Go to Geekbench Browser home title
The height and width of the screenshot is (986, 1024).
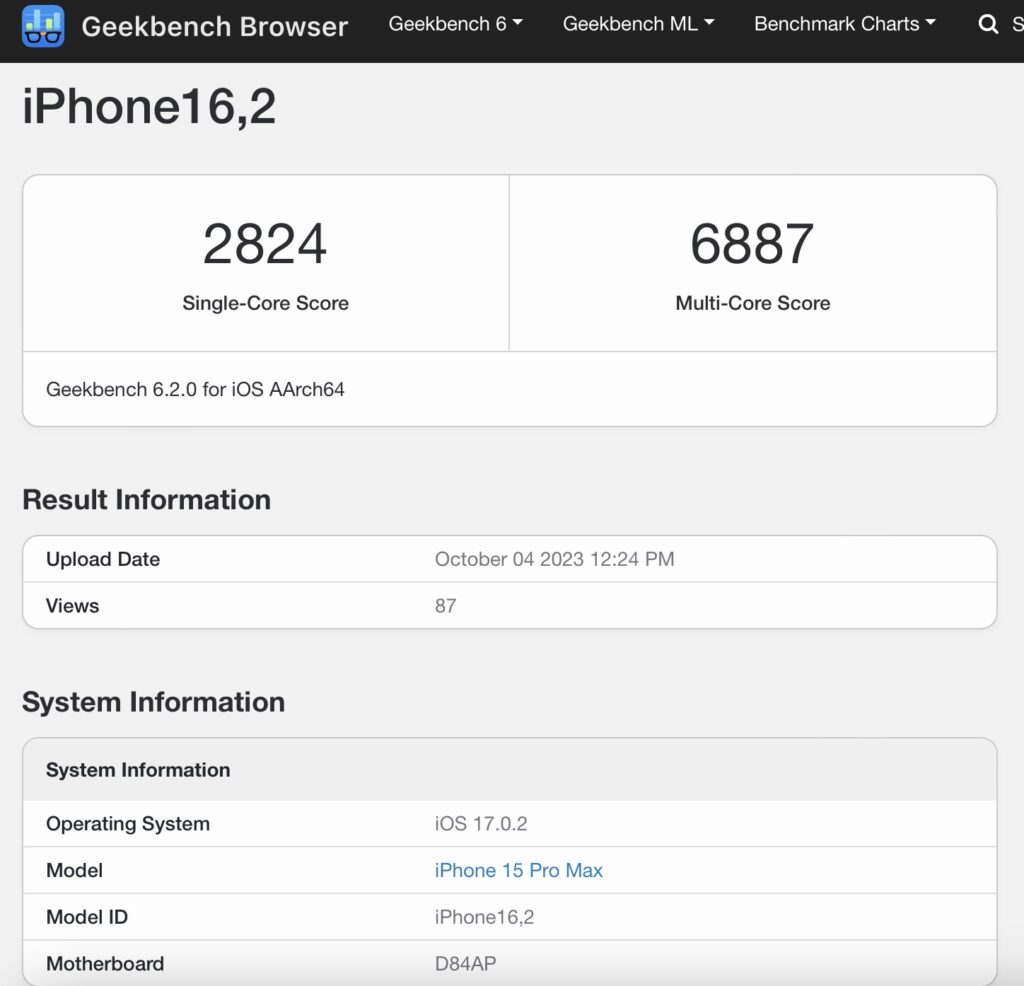point(214,27)
